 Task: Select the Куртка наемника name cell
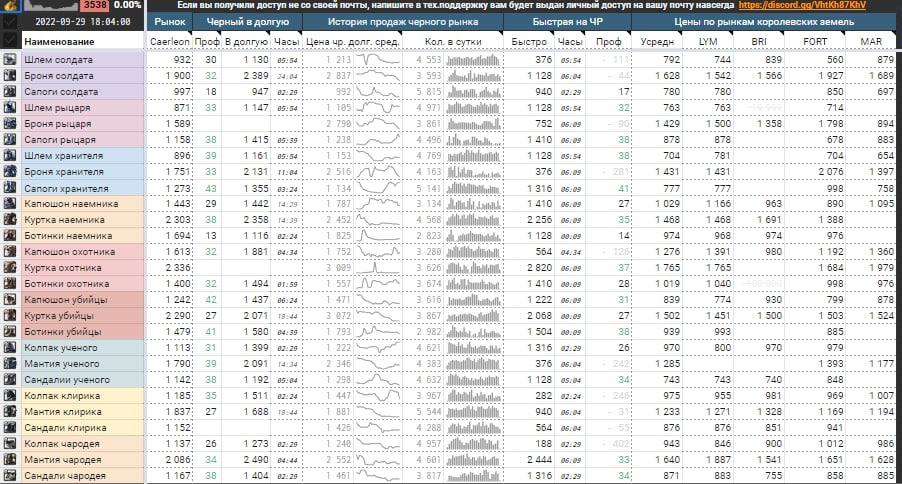83,219
